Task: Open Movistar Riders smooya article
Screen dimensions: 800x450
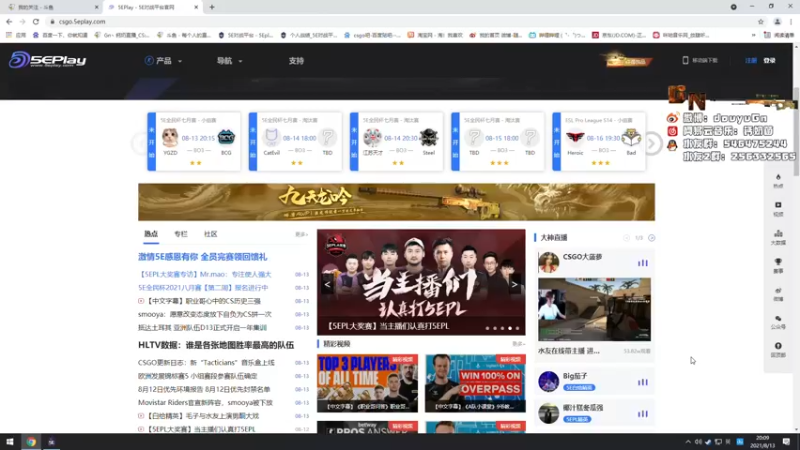Action: 205,403
